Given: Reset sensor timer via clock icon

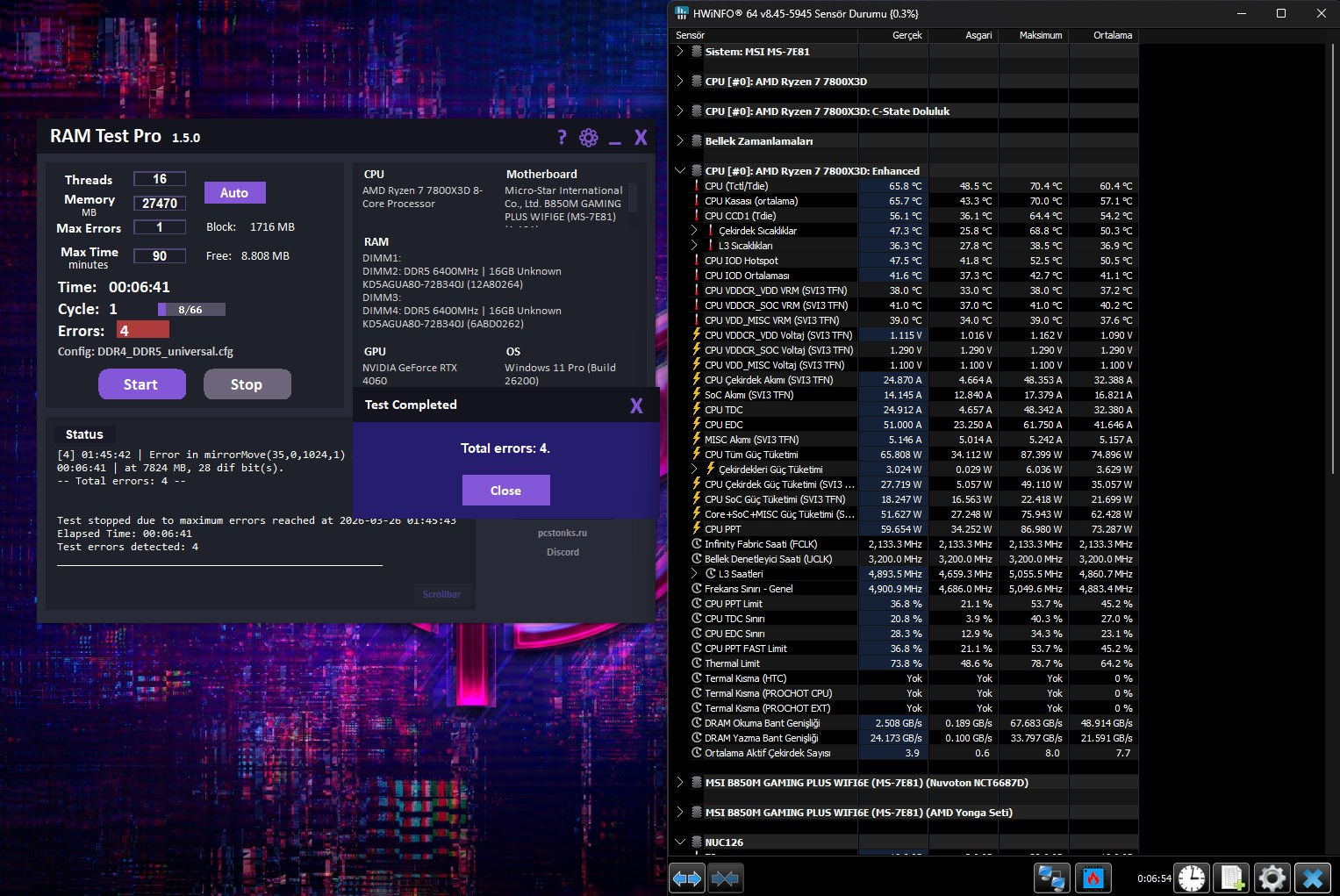Looking at the screenshot, I should [x=1192, y=878].
